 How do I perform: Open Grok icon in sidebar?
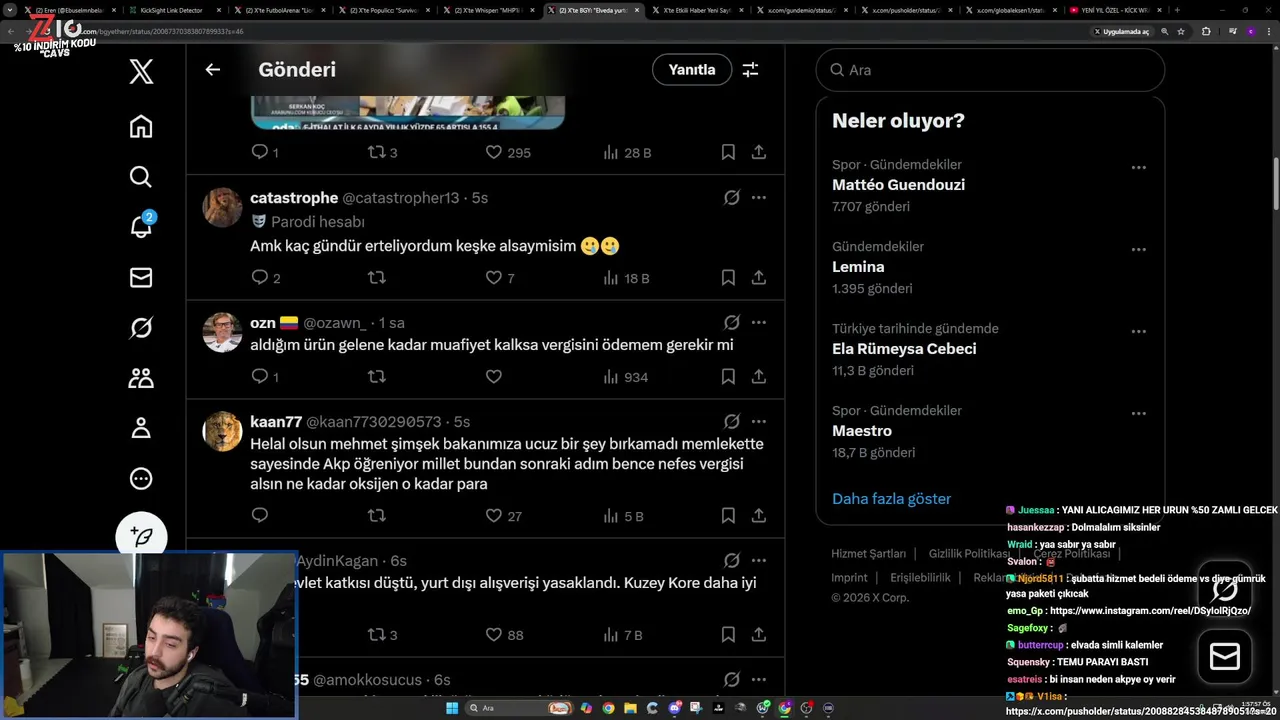(x=141, y=327)
